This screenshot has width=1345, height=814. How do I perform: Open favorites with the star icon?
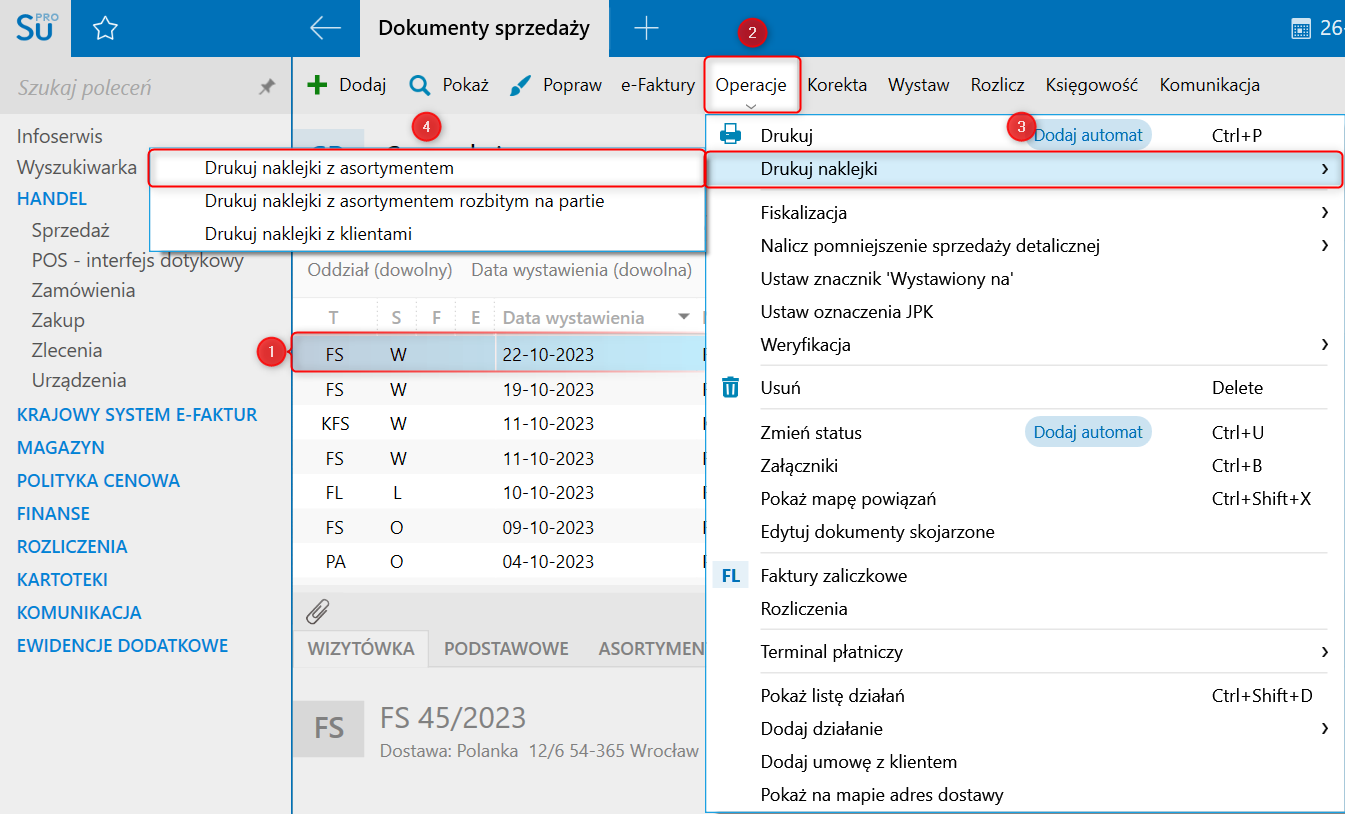point(105,29)
